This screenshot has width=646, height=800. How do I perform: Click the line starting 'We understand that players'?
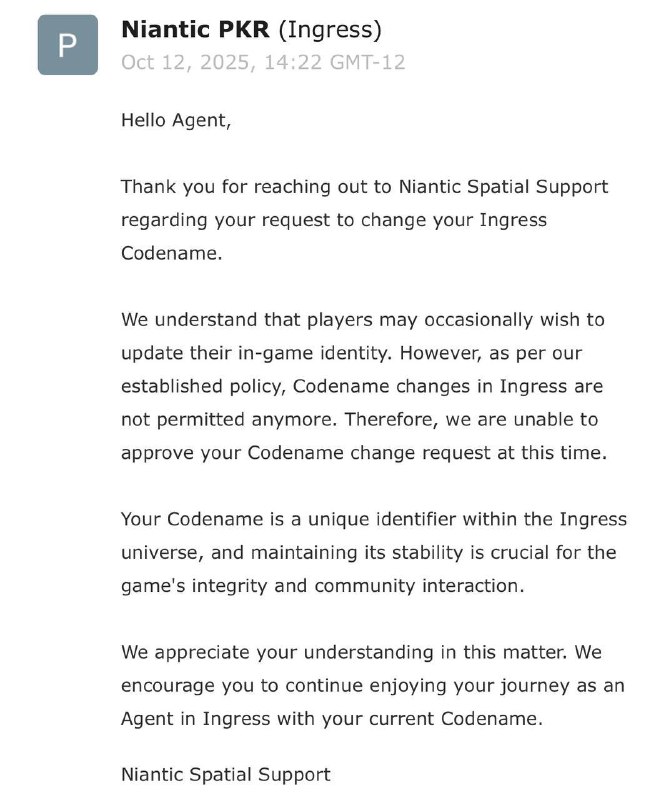coord(363,320)
